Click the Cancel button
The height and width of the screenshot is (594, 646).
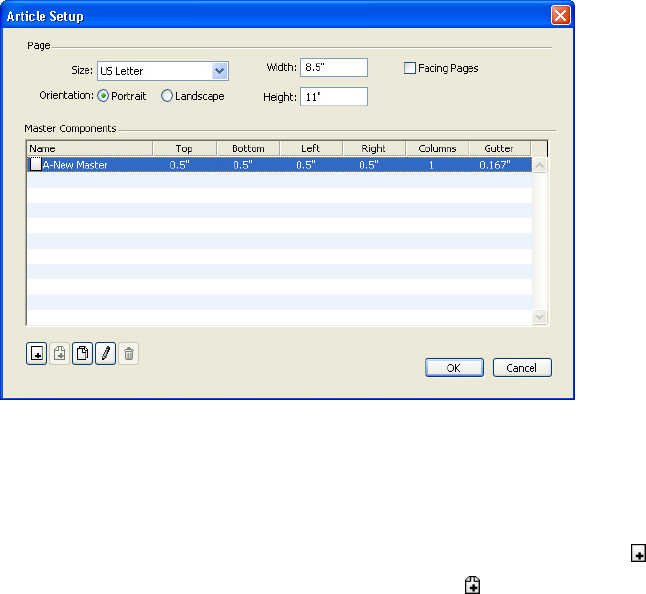coord(522,367)
